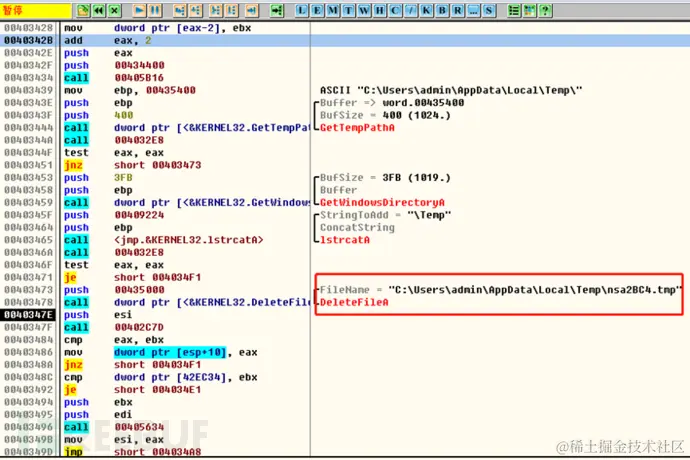690x460 pixels.
Task: Click the 'call 00405B16' instruction
Action: tap(114, 78)
